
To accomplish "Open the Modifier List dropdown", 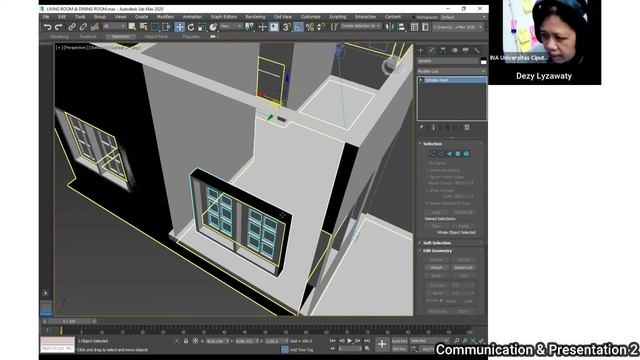I will click(x=451, y=71).
